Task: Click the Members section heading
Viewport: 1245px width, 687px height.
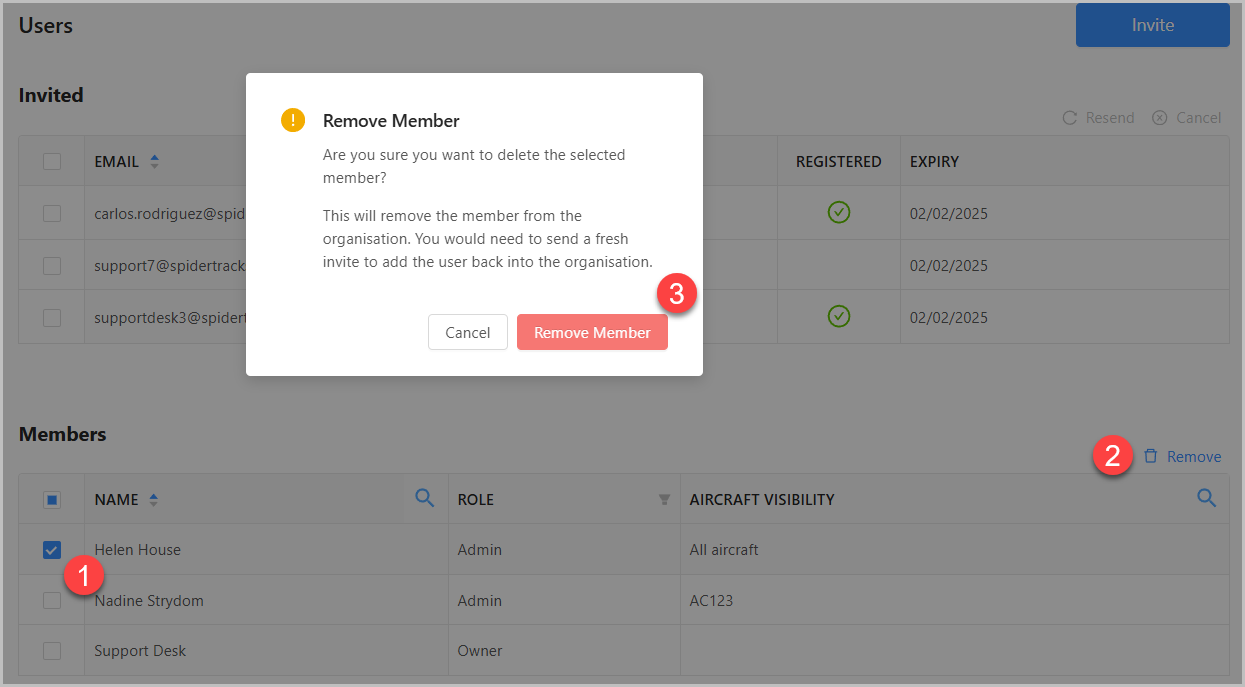Action: (x=62, y=434)
